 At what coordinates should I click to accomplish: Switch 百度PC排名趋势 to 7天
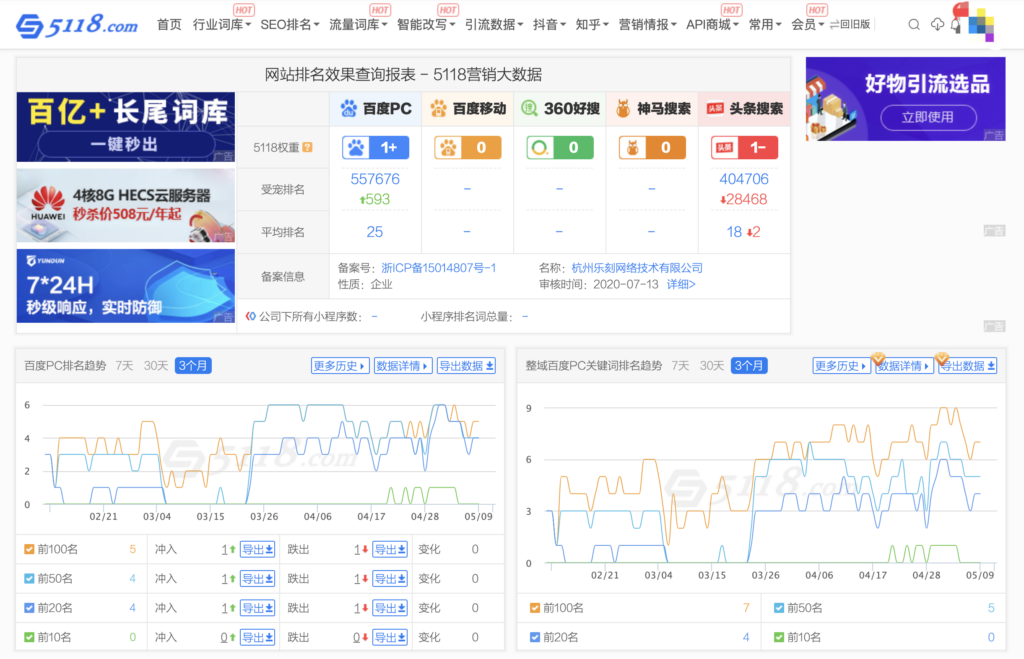click(124, 366)
